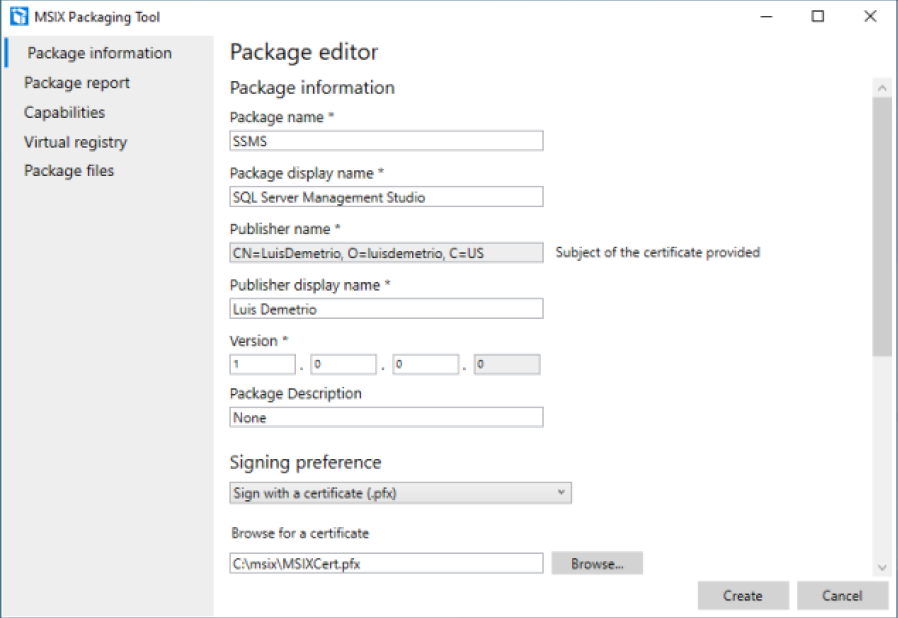Open the Capabilities section

64,112
